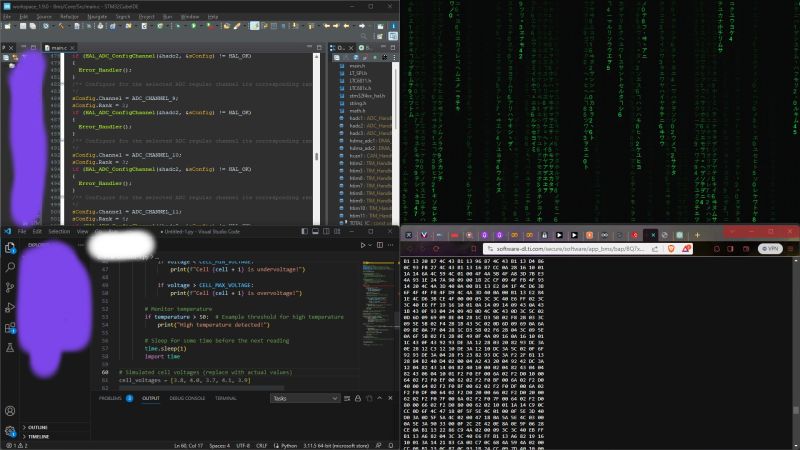Open the Search view in VS Code
800x450 pixels.
click(x=10, y=267)
